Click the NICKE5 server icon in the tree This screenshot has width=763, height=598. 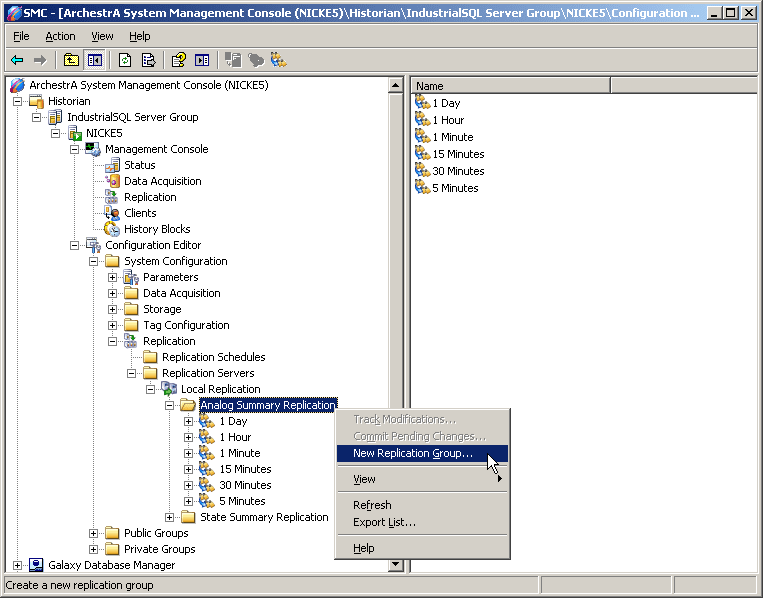tap(74, 133)
